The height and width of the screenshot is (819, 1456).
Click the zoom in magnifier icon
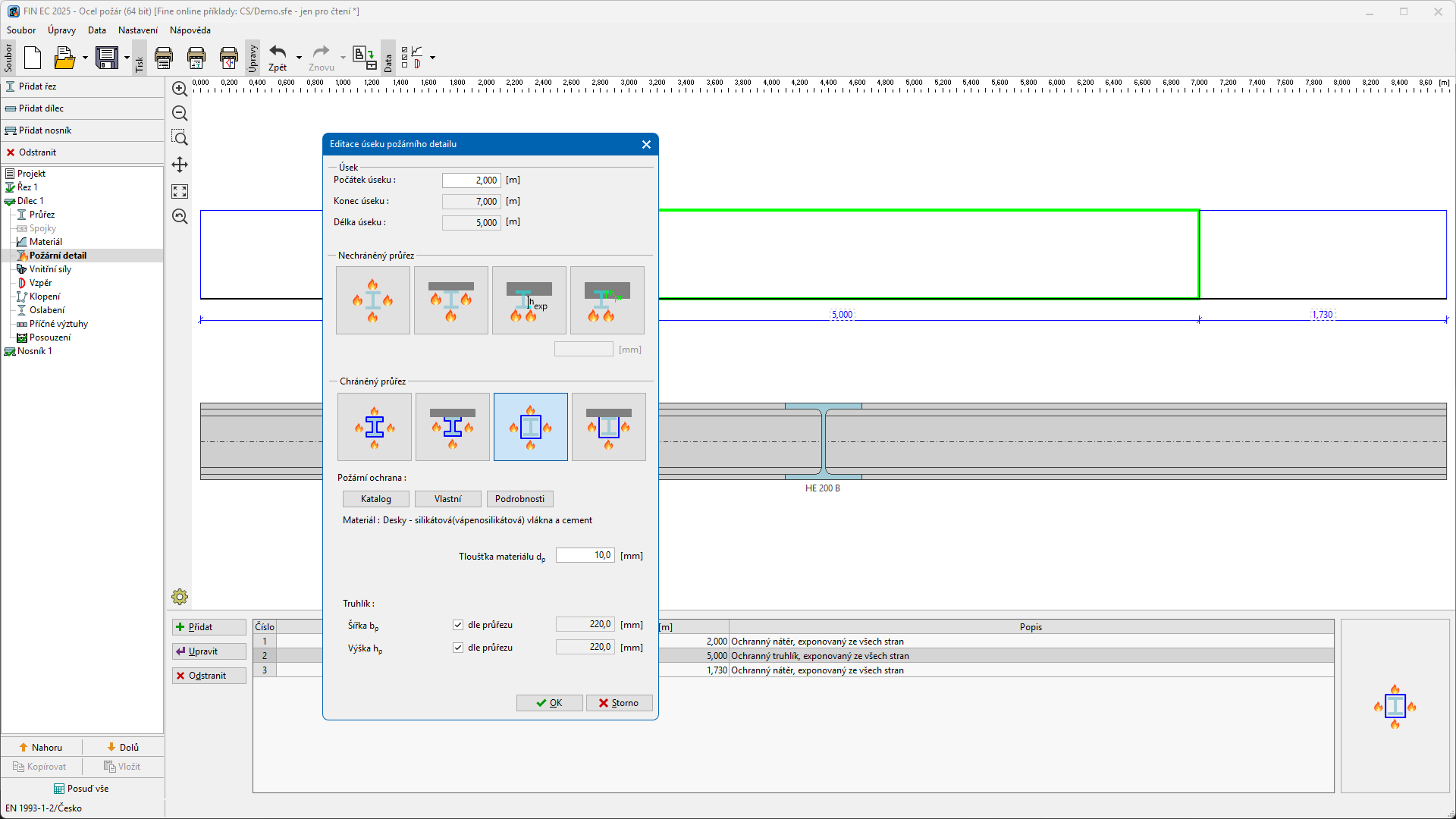pyautogui.click(x=180, y=89)
